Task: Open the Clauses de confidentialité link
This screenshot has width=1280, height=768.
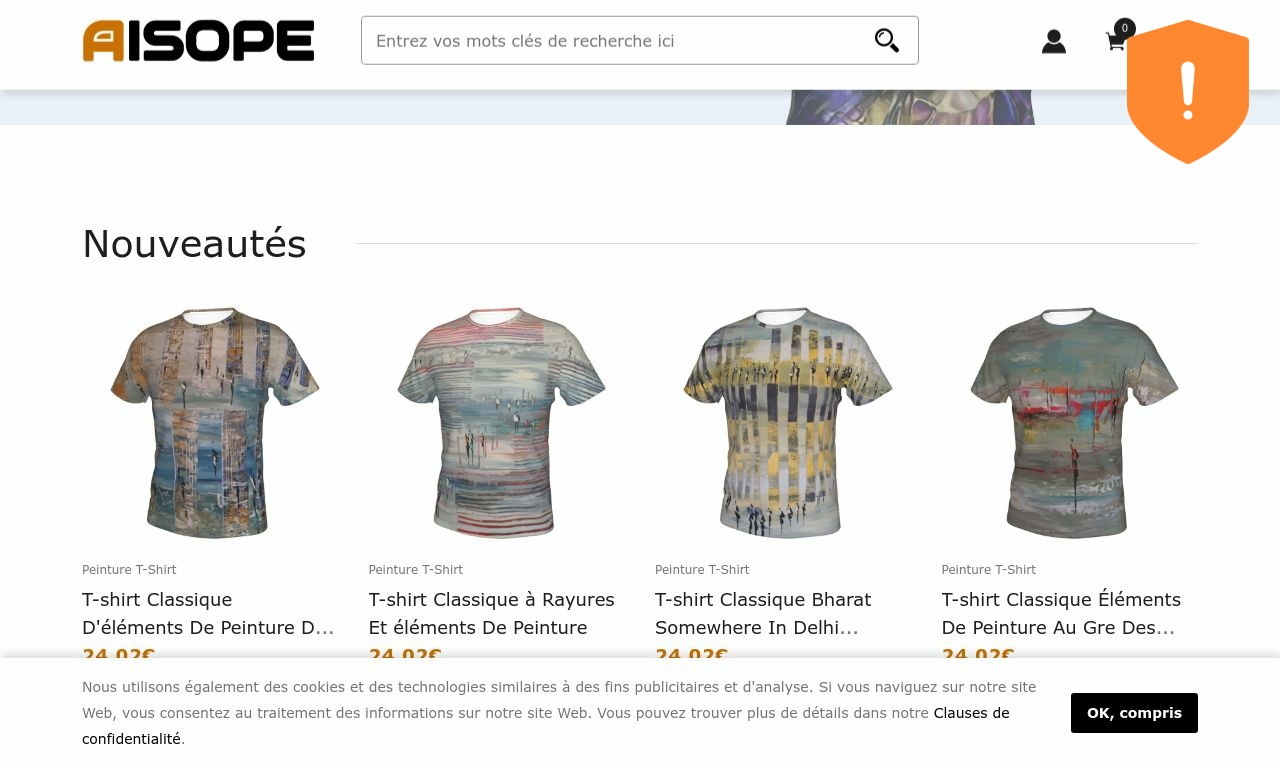Action: click(x=545, y=726)
